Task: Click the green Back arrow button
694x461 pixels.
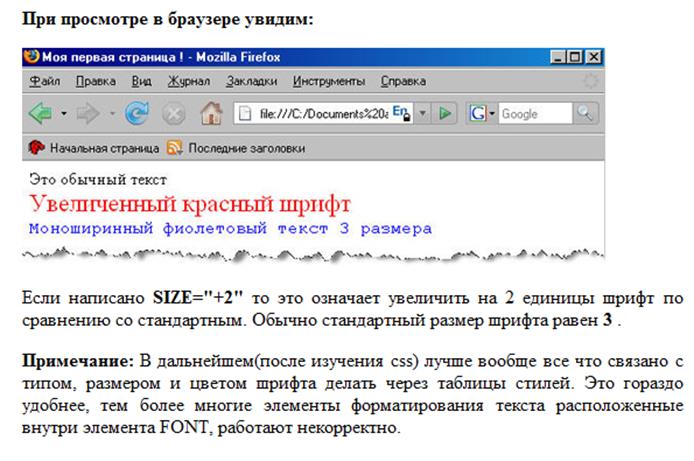Action: [x=40, y=114]
